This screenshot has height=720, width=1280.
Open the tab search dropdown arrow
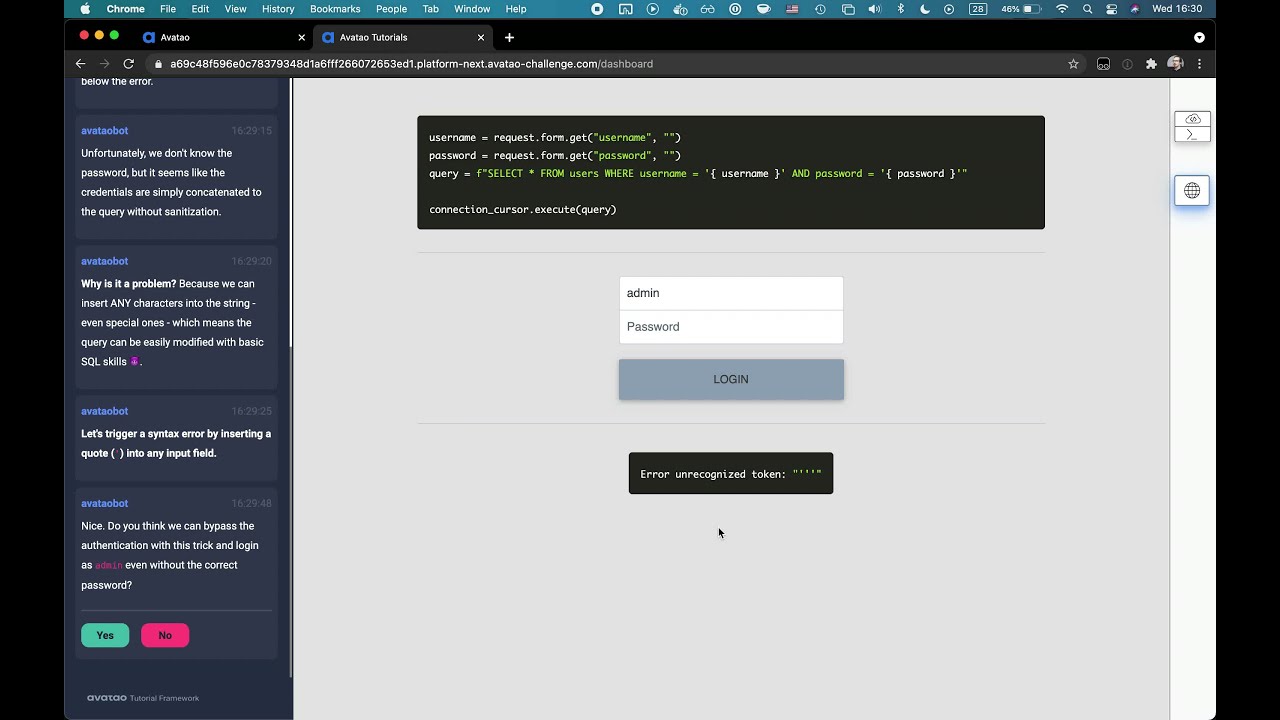1199,38
